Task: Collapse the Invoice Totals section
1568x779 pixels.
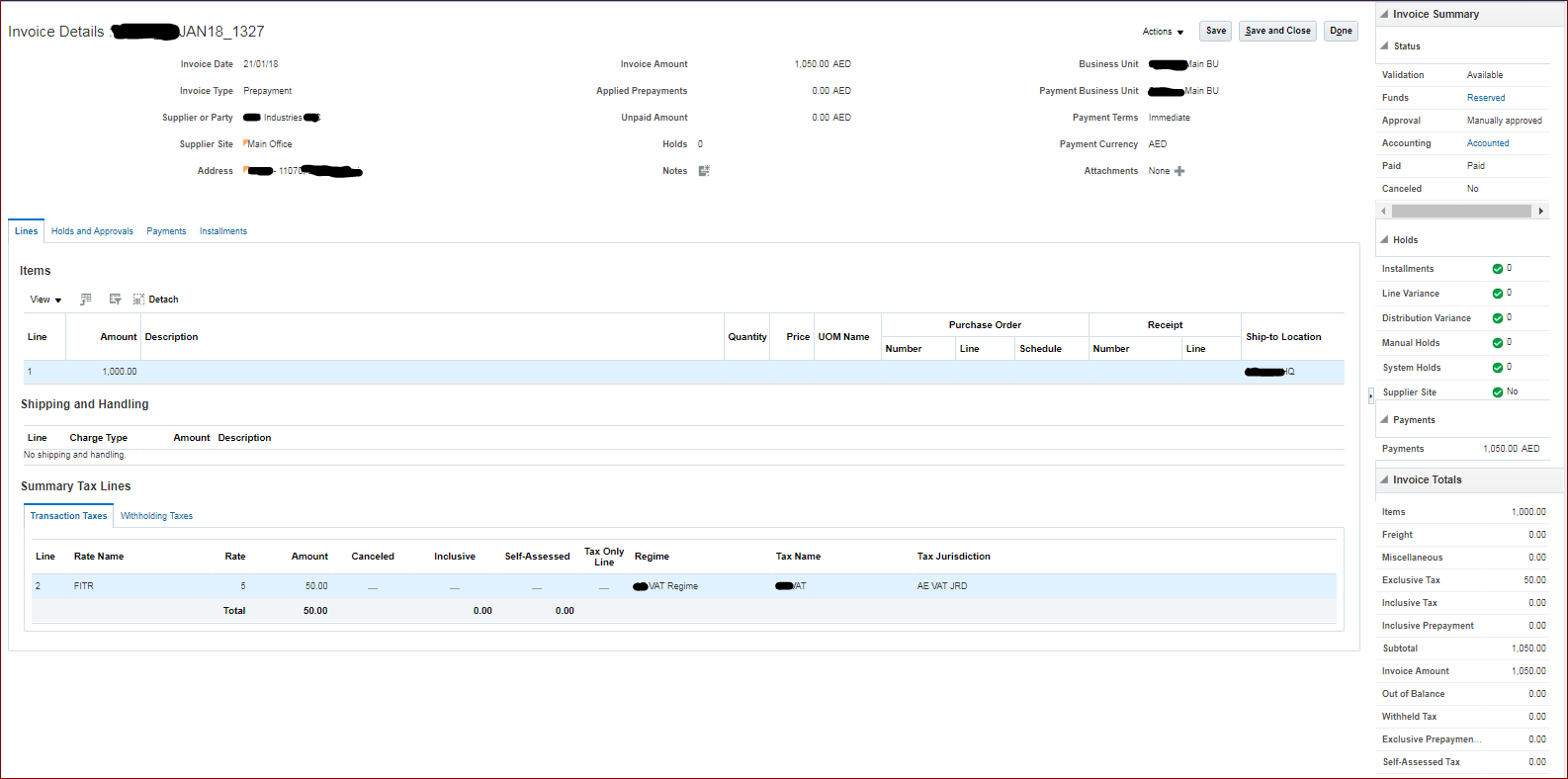Action: [1384, 479]
